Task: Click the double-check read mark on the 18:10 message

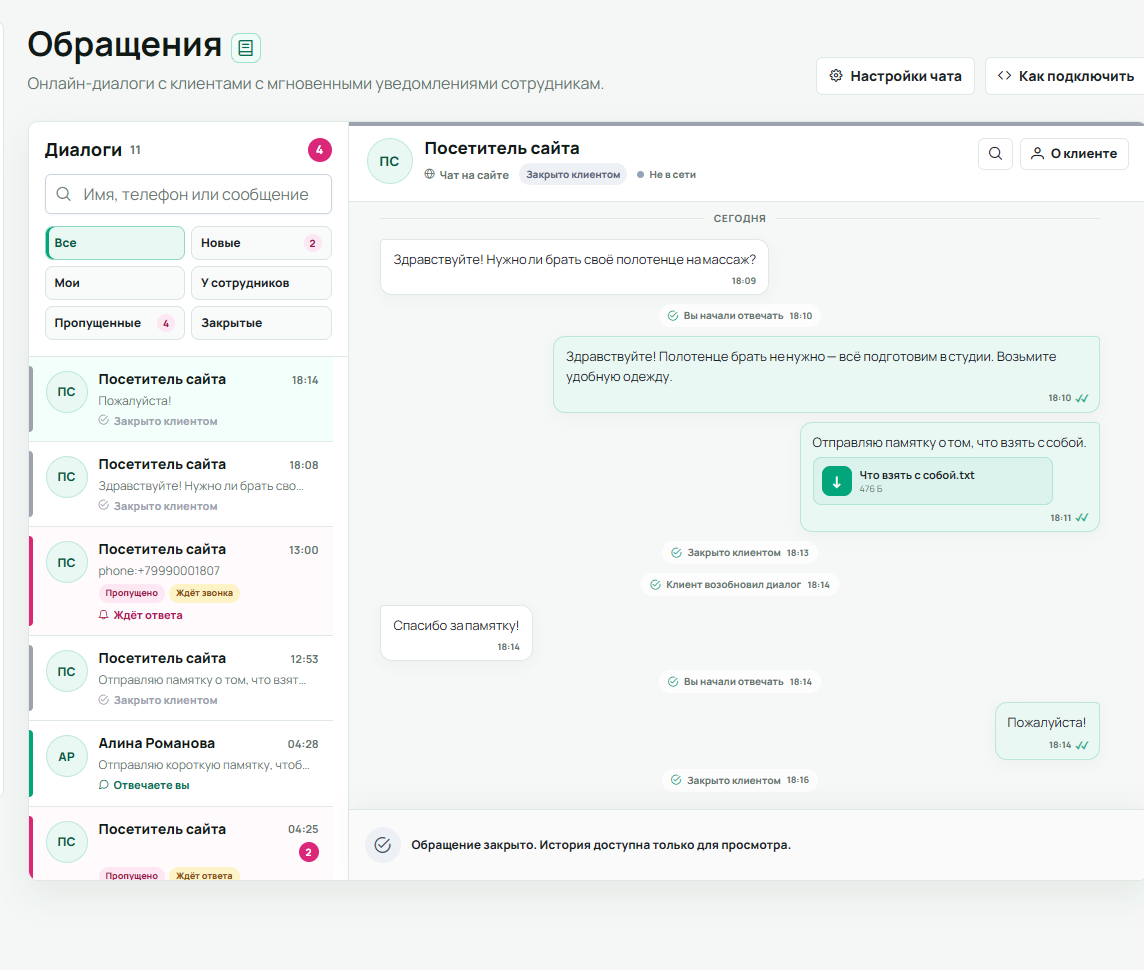Action: [1082, 398]
